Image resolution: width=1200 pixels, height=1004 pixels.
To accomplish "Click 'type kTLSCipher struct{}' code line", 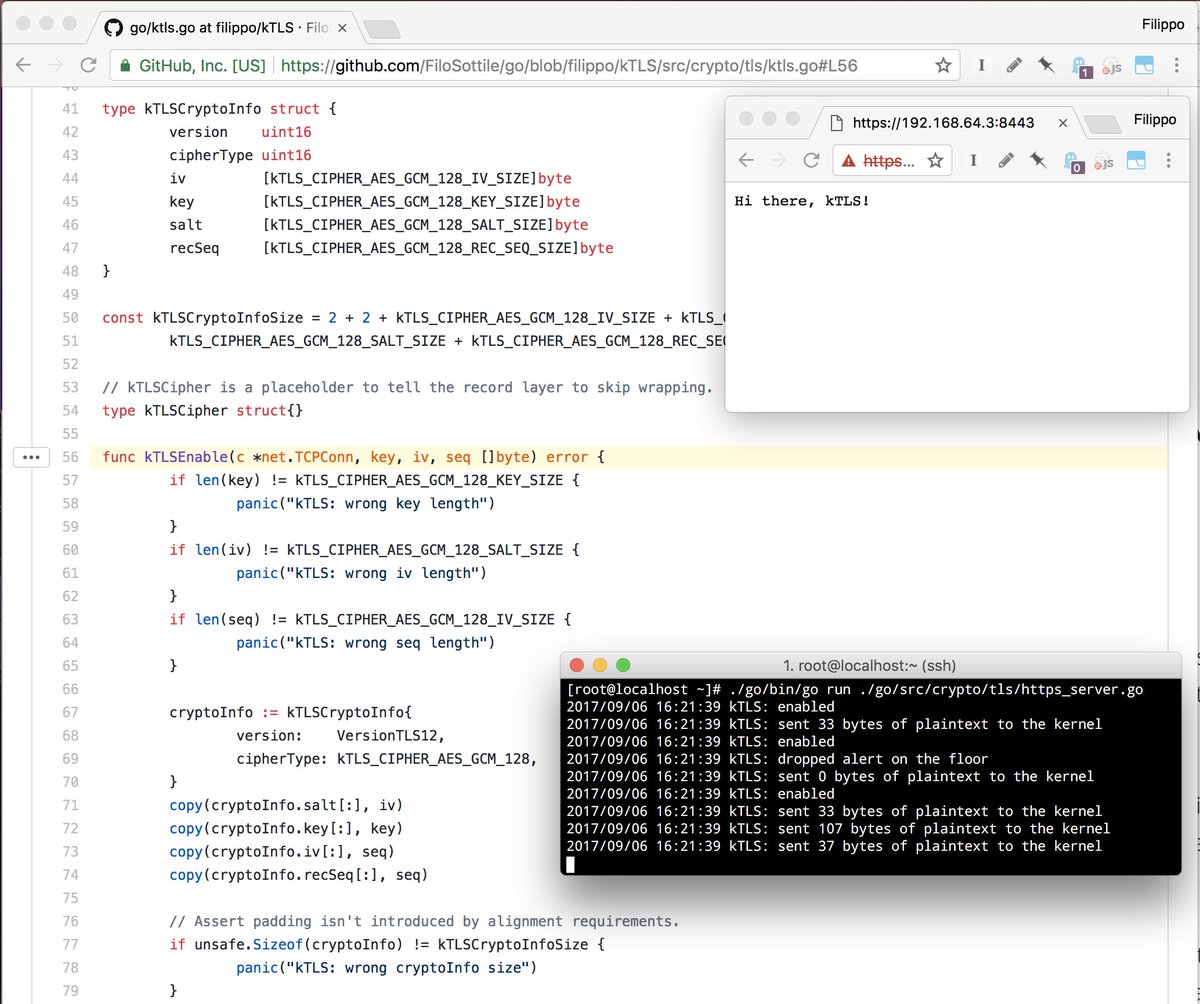I will (203, 411).
